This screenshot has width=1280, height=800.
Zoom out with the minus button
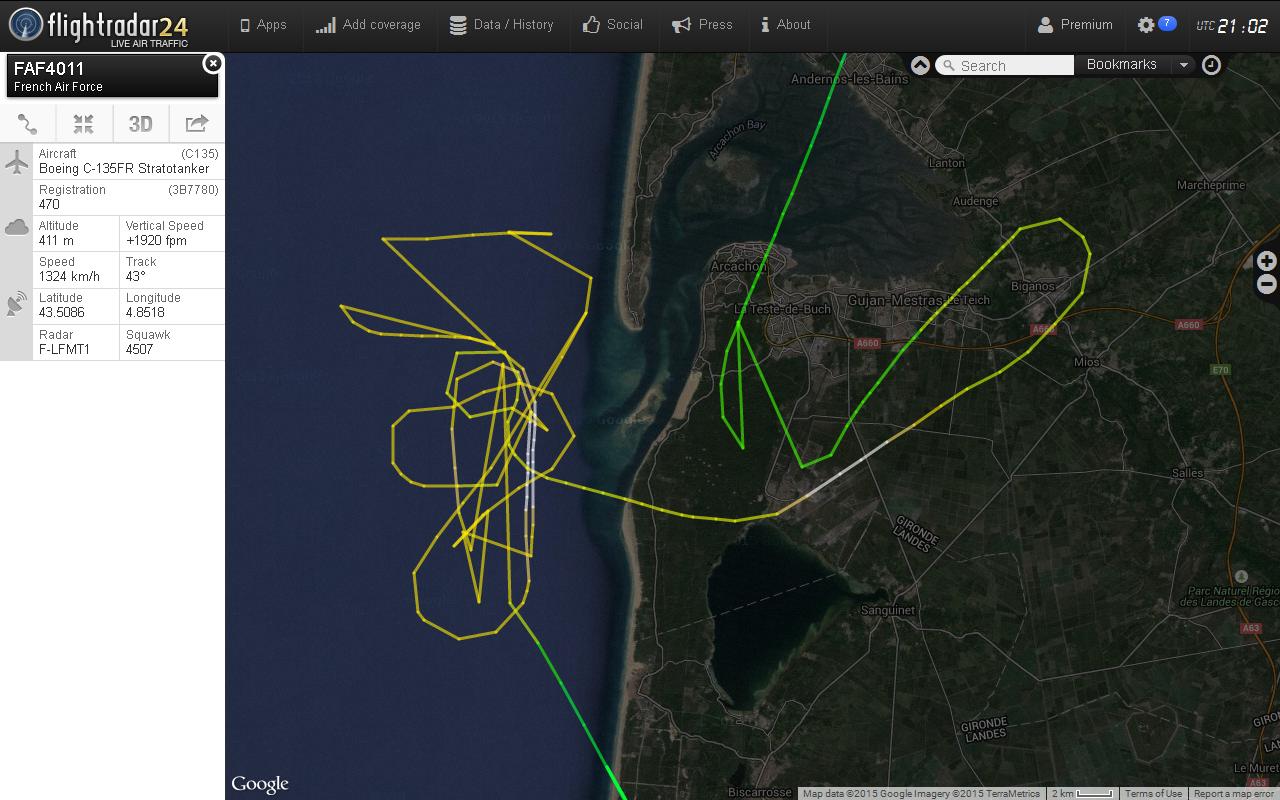coord(1266,285)
